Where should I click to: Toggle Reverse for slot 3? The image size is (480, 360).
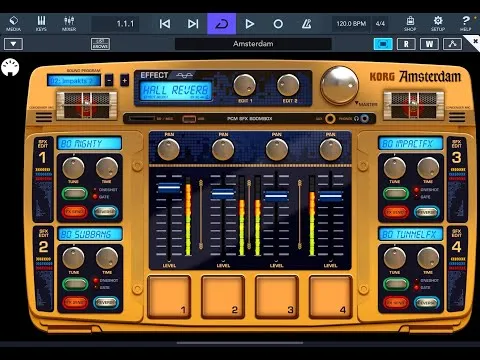coord(427,212)
